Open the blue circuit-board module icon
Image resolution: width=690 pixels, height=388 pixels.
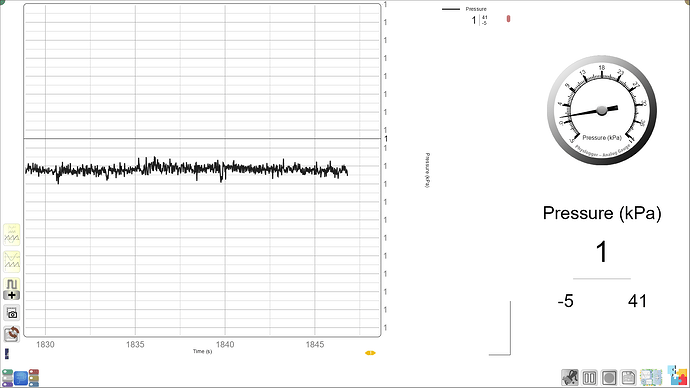21,378
